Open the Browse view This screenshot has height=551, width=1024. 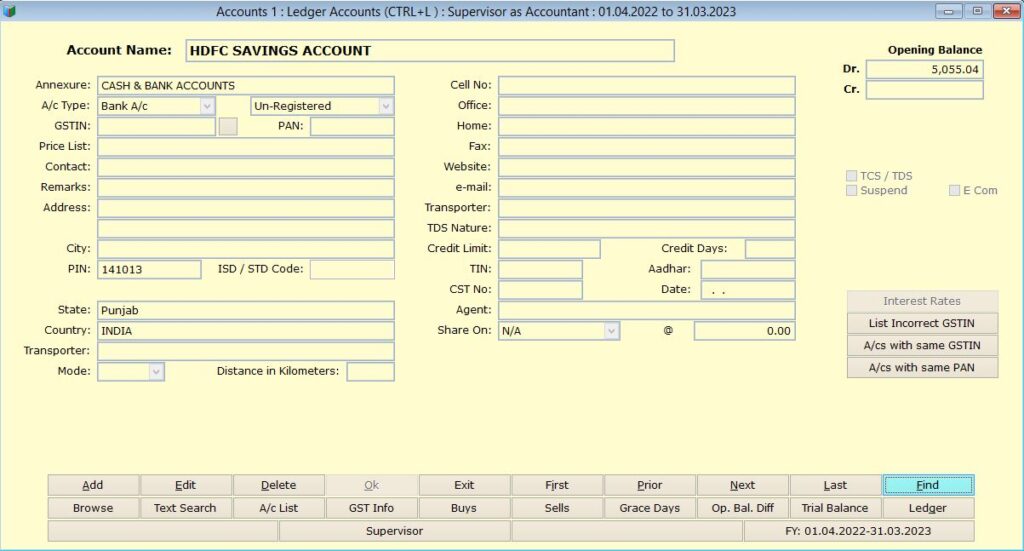pos(93,508)
